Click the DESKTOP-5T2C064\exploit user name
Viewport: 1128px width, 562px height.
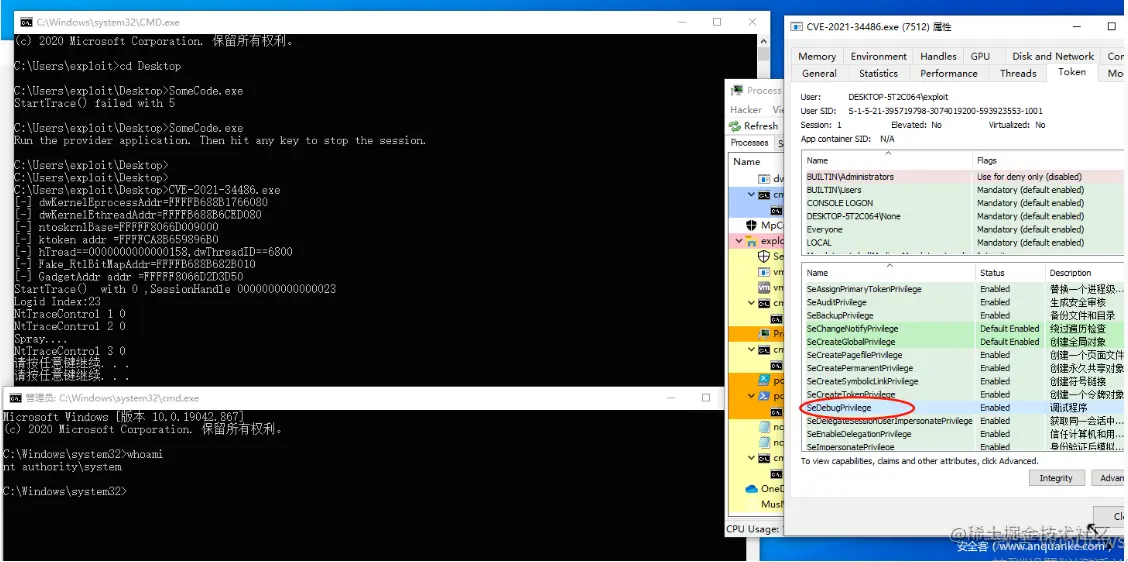tap(898, 96)
